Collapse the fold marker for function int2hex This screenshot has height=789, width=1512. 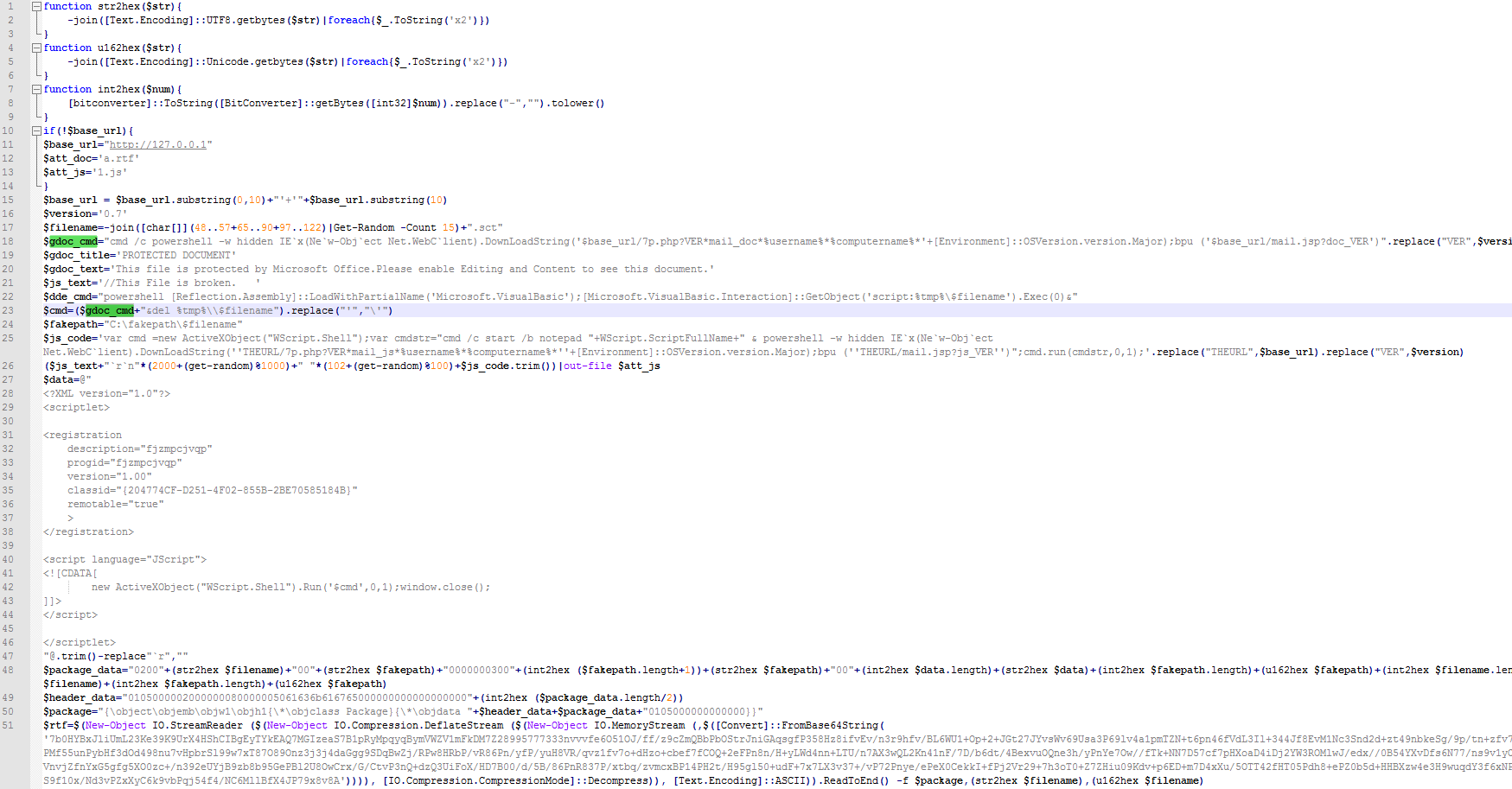tap(36, 89)
